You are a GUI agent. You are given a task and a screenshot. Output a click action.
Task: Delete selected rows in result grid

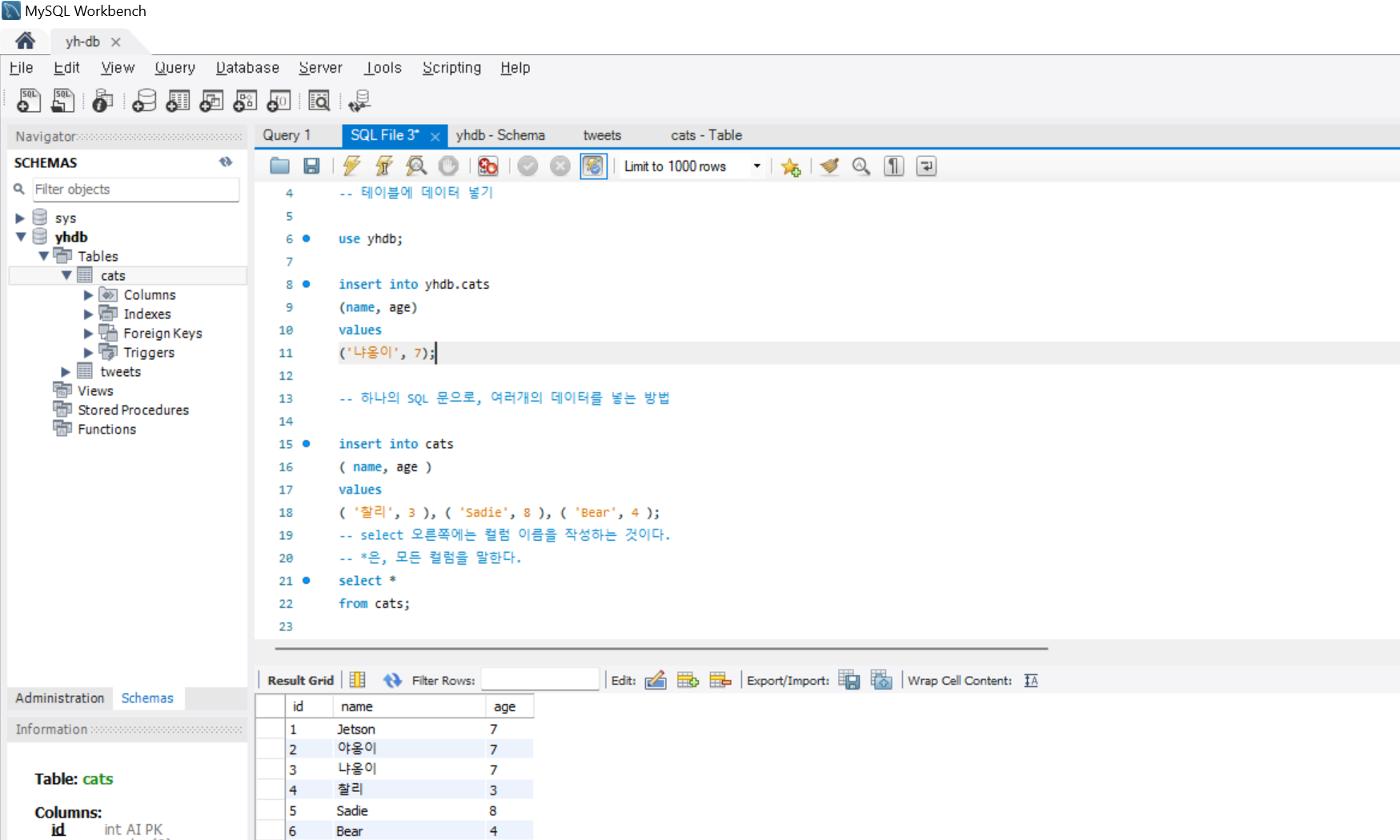[x=720, y=680]
